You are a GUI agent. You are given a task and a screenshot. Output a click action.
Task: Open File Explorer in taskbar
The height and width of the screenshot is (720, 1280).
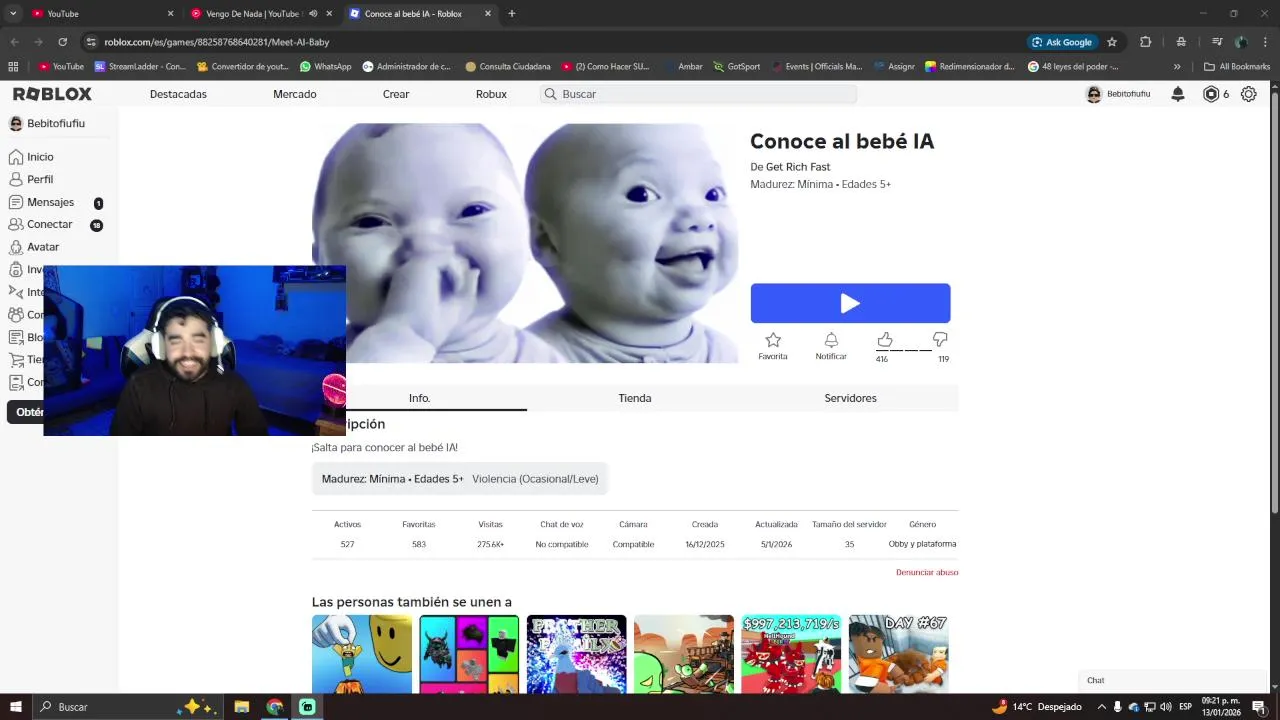(x=241, y=707)
